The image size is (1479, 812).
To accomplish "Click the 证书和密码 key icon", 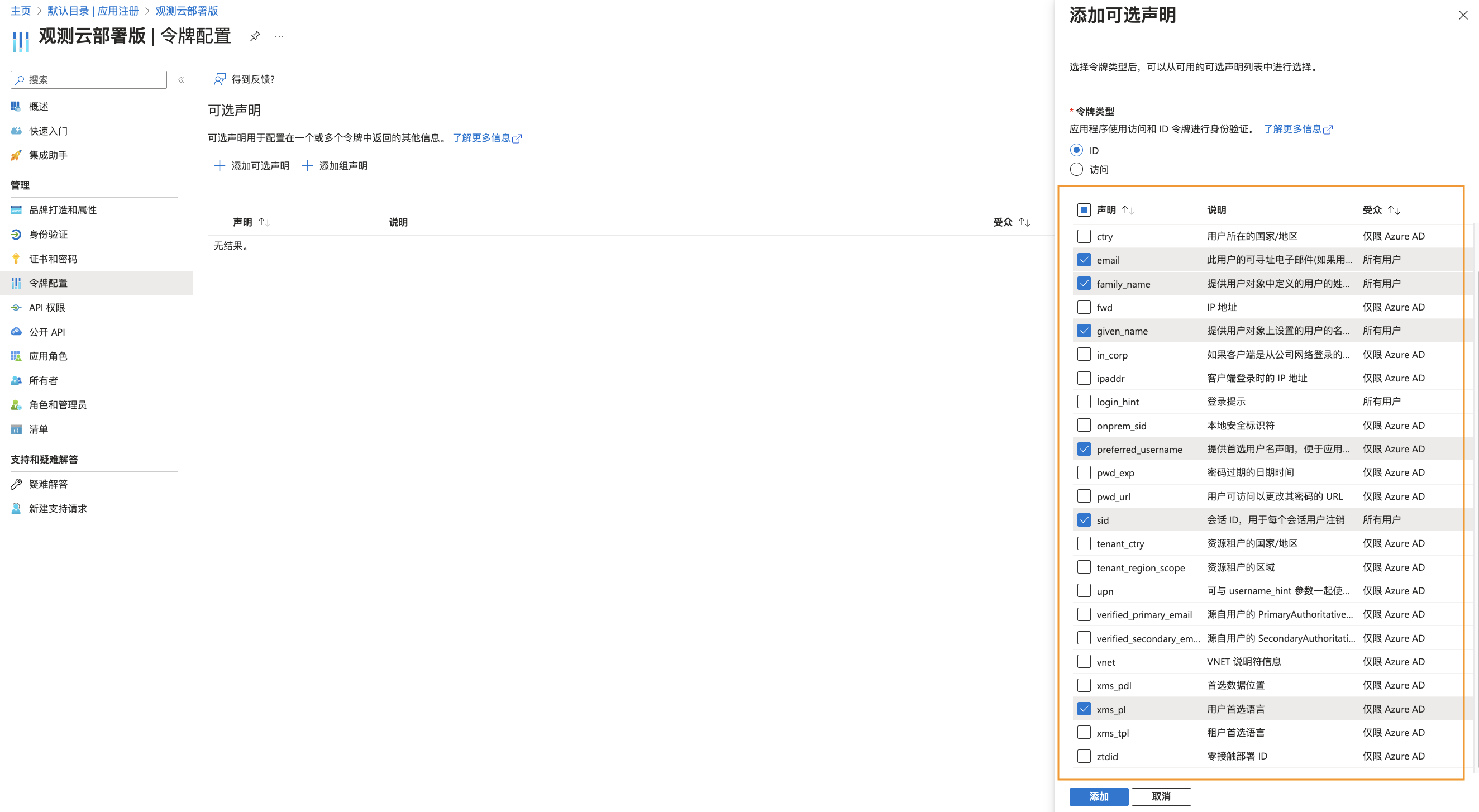I will pyautogui.click(x=16, y=259).
